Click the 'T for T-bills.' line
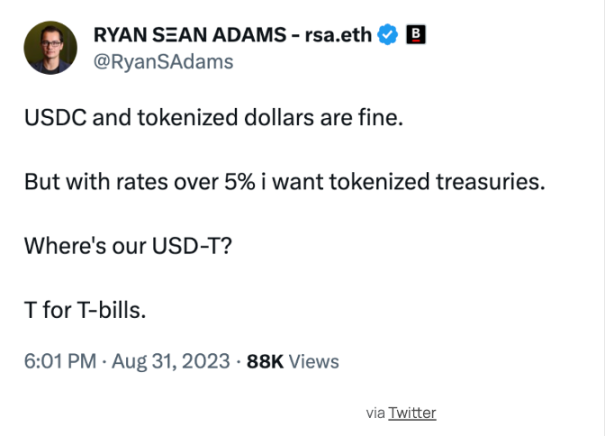This screenshot has height=436, width=605. click(x=85, y=310)
